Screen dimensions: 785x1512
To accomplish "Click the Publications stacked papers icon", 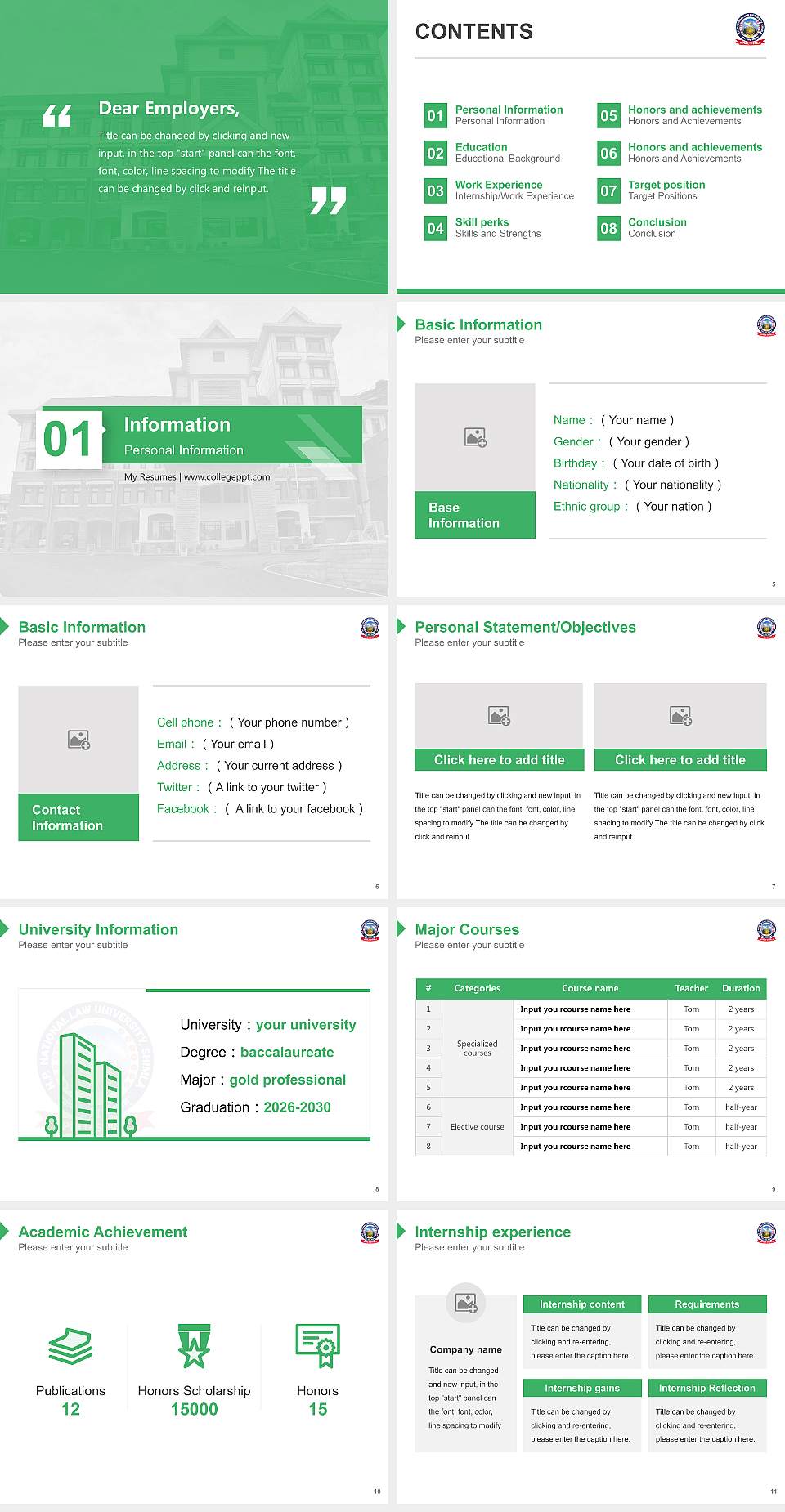I will click(70, 1345).
